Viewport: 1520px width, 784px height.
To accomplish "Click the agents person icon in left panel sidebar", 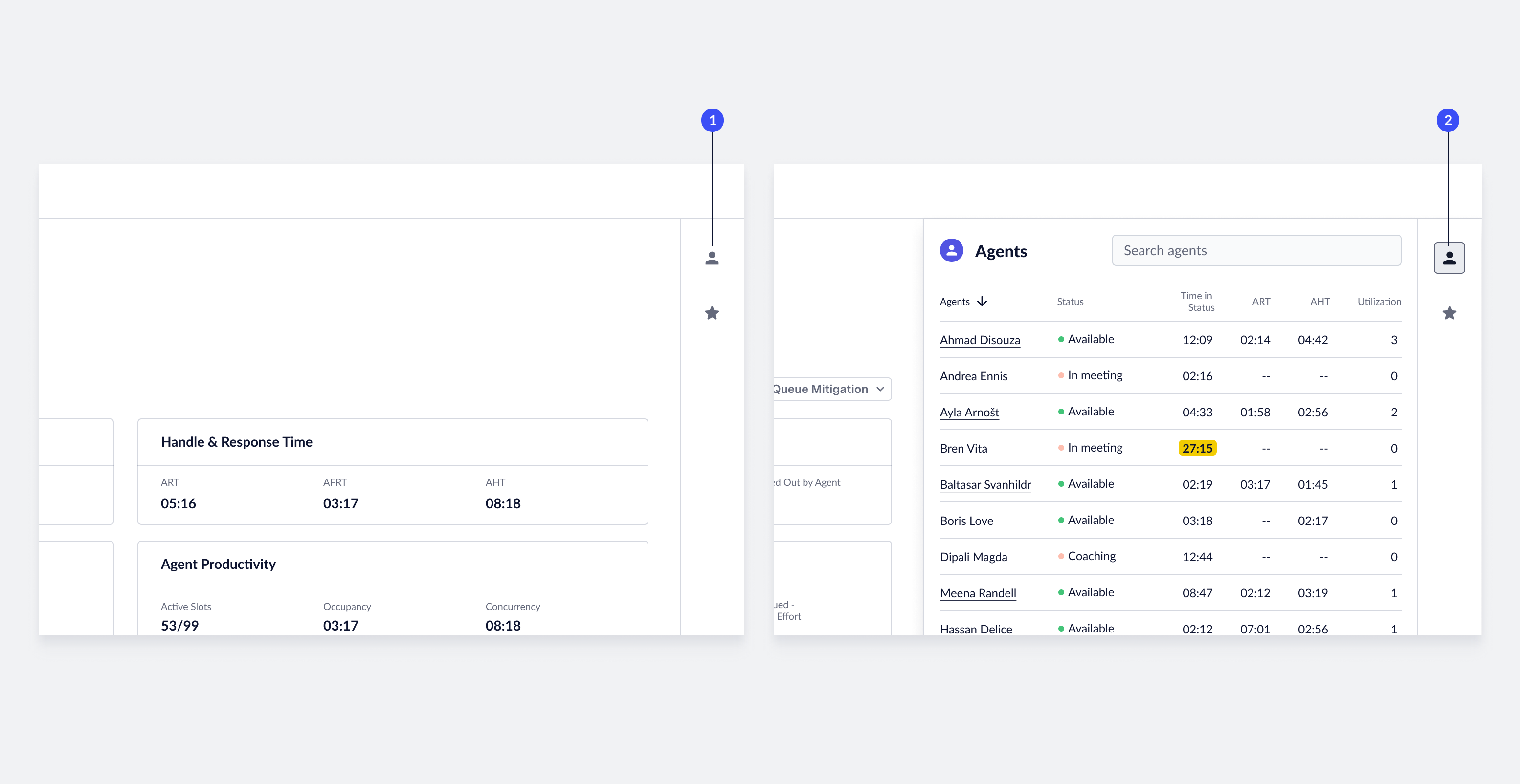I will pyautogui.click(x=712, y=258).
